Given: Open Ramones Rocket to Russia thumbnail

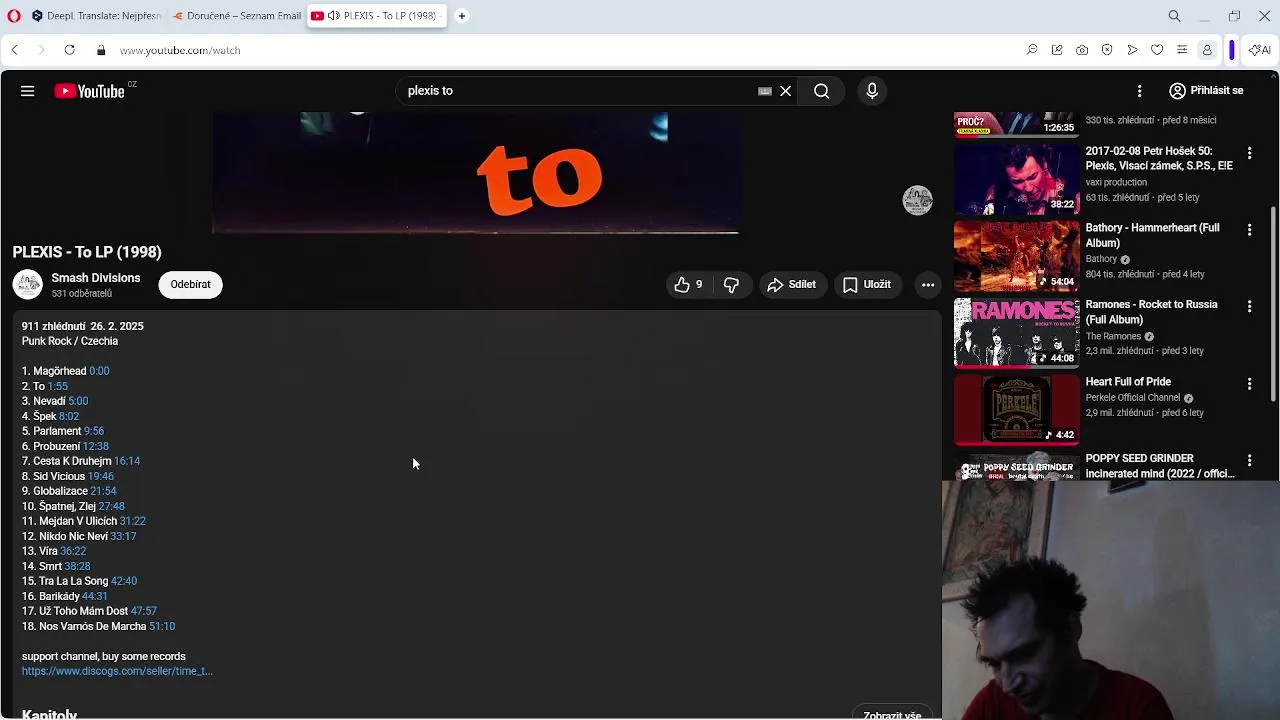Looking at the screenshot, I should [1017, 334].
